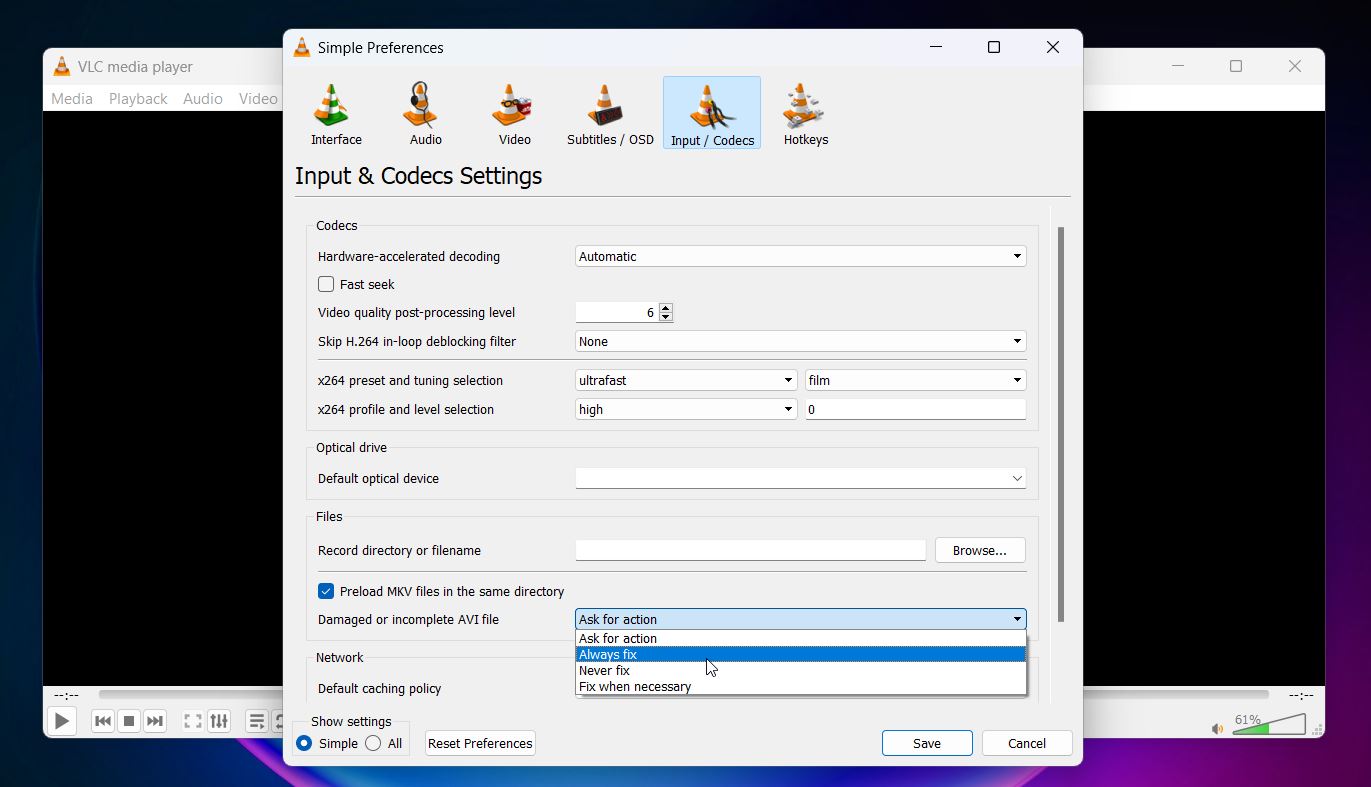Click VLC volume slider at 61%
The image size is (1371, 787).
pyautogui.click(x=1269, y=724)
